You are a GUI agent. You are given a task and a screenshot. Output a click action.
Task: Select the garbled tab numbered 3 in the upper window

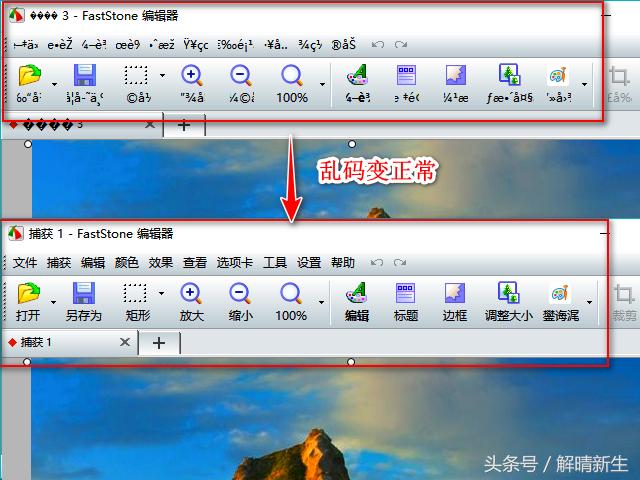[82, 124]
